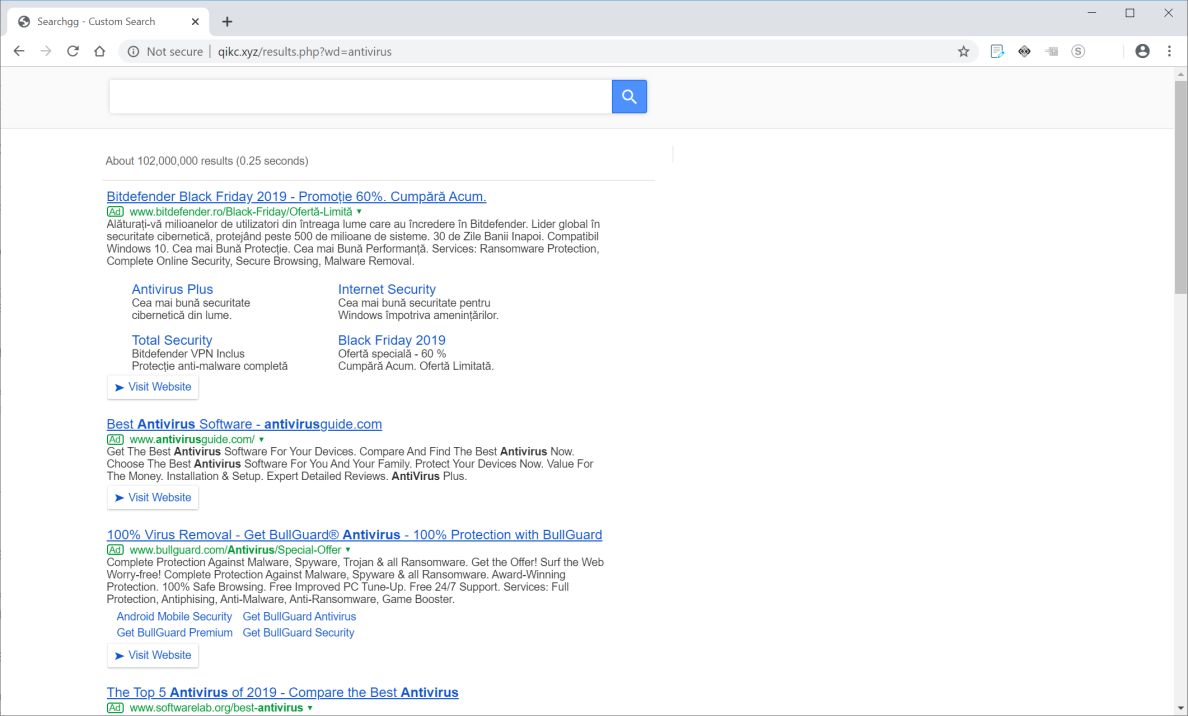Click the browser back arrow

[x=19, y=51]
